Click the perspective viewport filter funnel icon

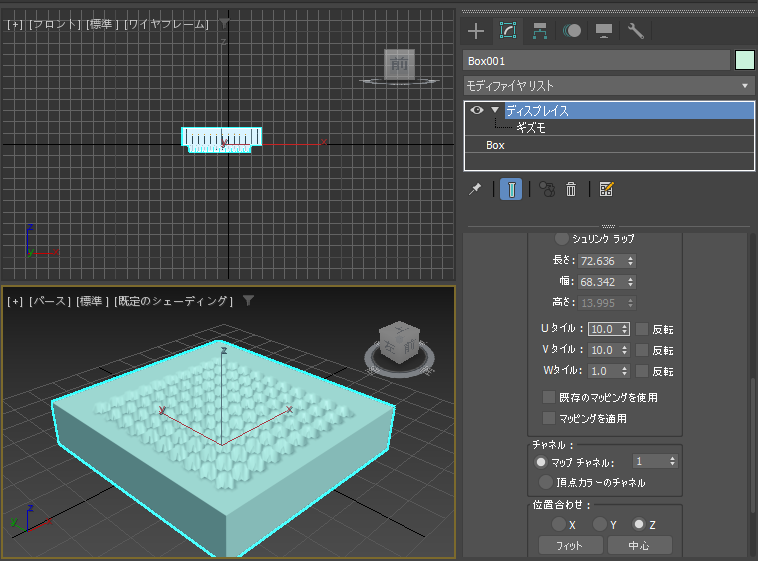pos(248,301)
